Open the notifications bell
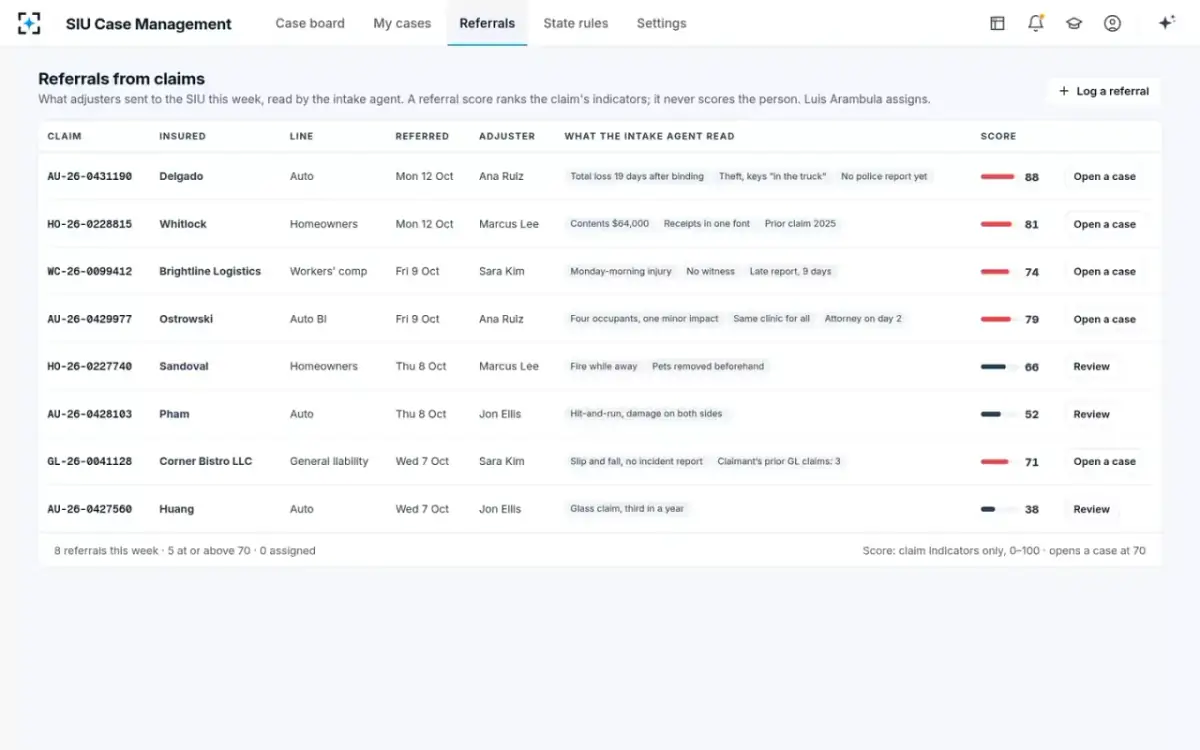1200x750 pixels. coord(1036,23)
